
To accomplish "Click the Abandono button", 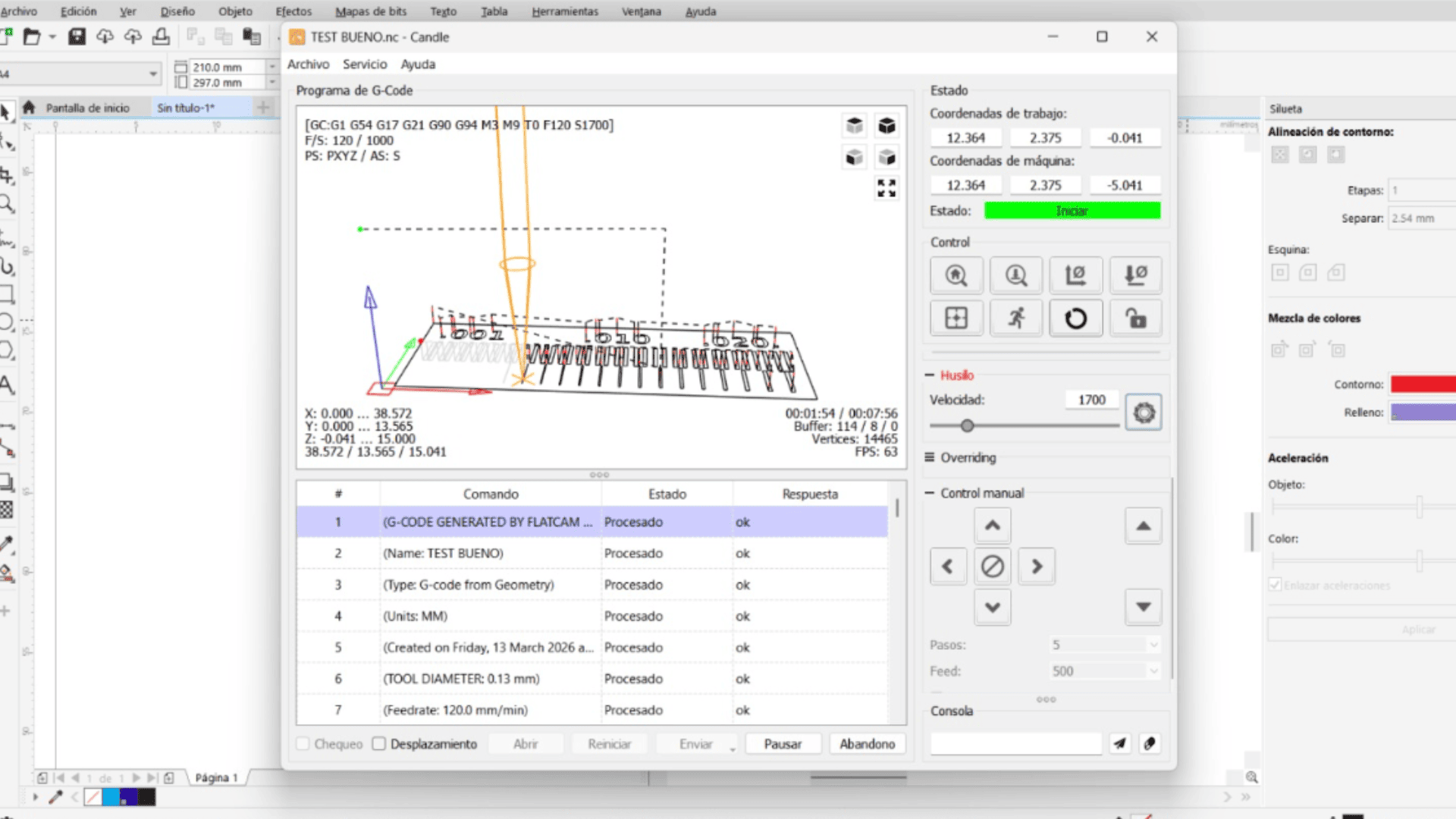I will 867,744.
